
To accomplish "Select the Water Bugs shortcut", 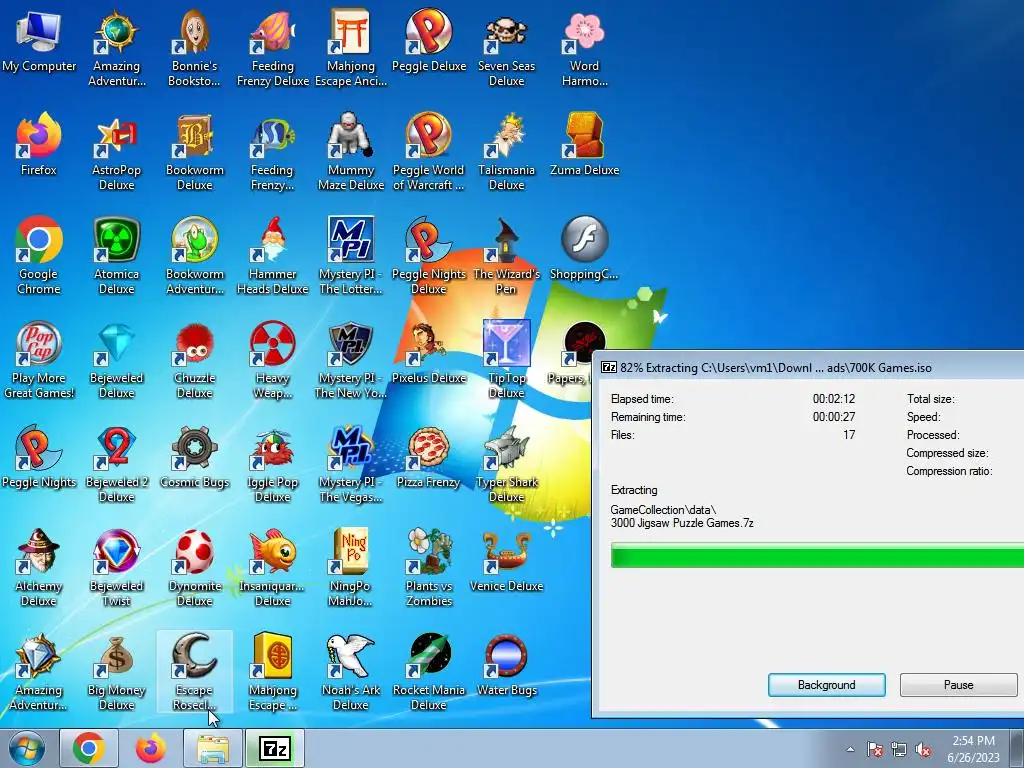I will pyautogui.click(x=506, y=665).
